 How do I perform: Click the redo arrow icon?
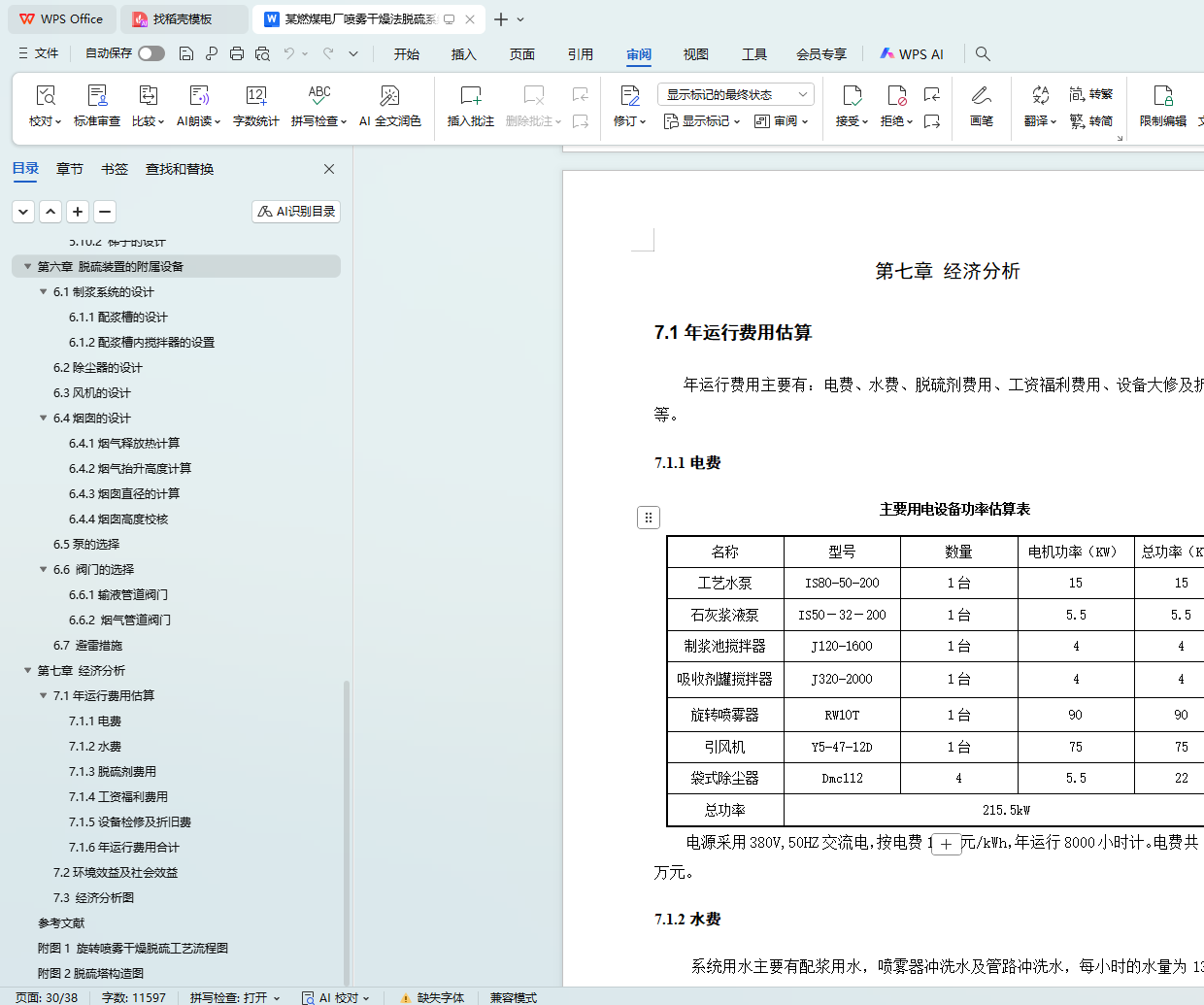click(328, 53)
